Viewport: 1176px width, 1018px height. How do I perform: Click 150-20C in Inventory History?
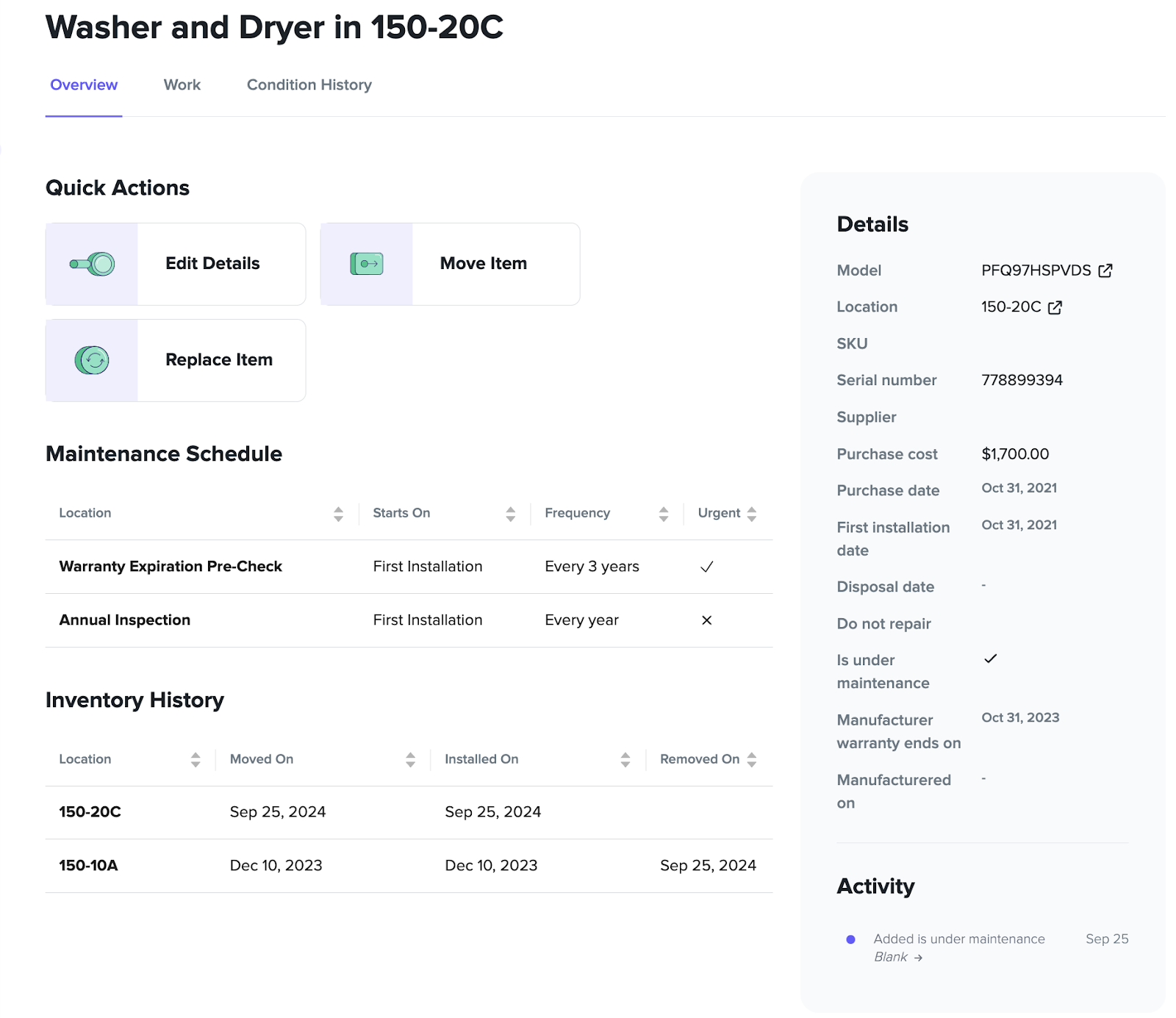tap(90, 812)
